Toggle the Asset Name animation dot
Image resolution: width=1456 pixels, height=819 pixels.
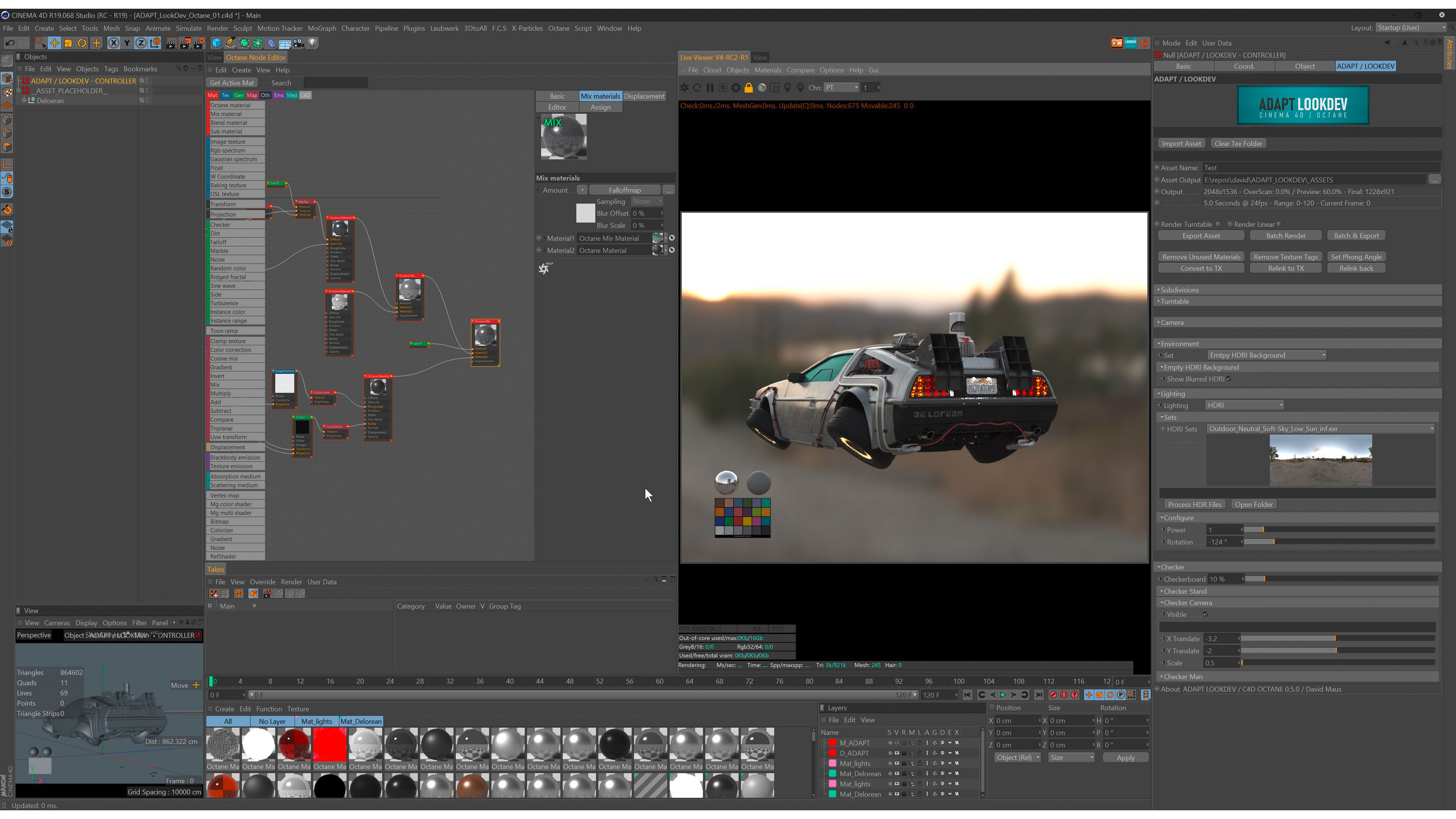[x=1157, y=168]
